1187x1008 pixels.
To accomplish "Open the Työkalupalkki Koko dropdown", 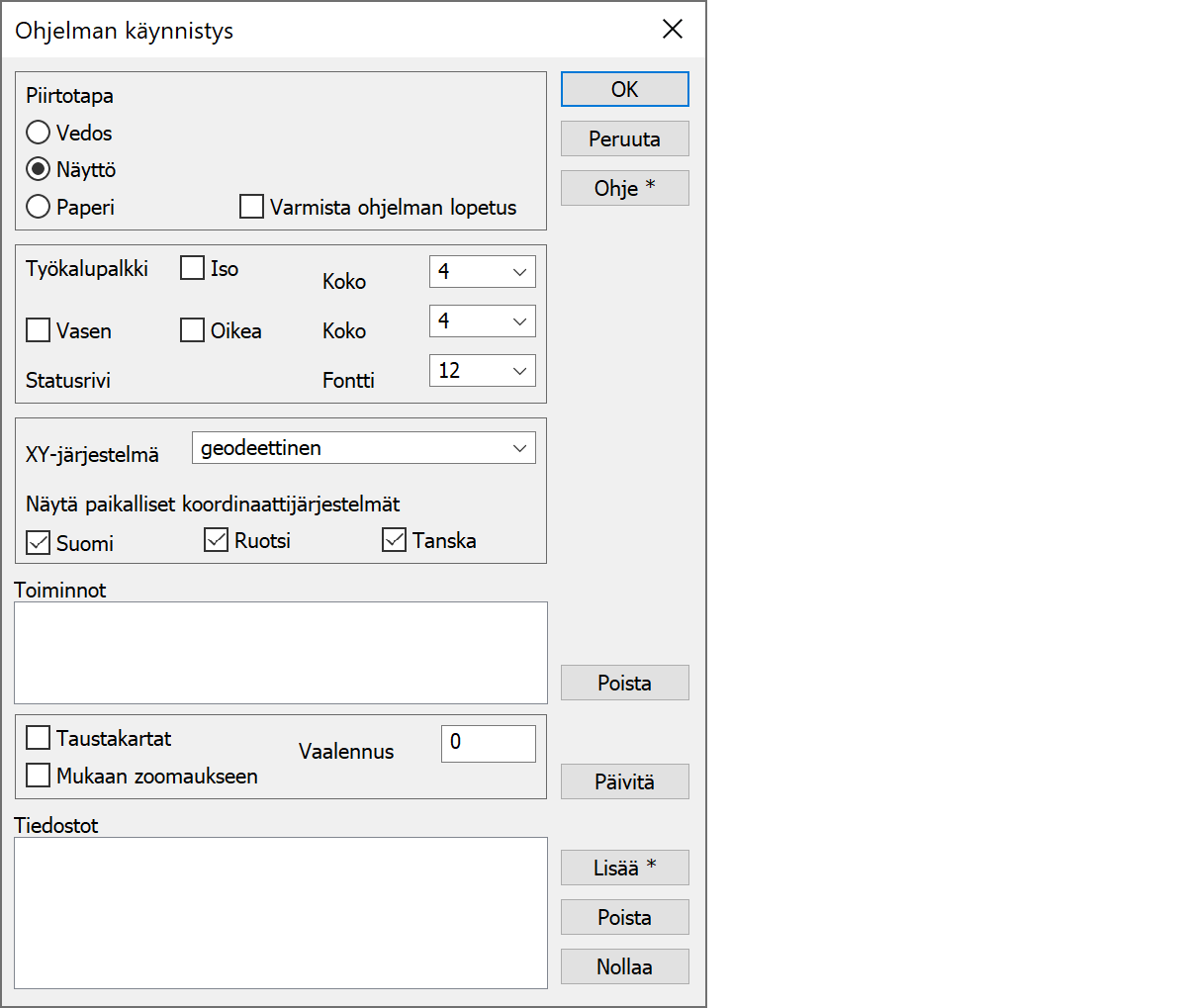I will pos(483,271).
